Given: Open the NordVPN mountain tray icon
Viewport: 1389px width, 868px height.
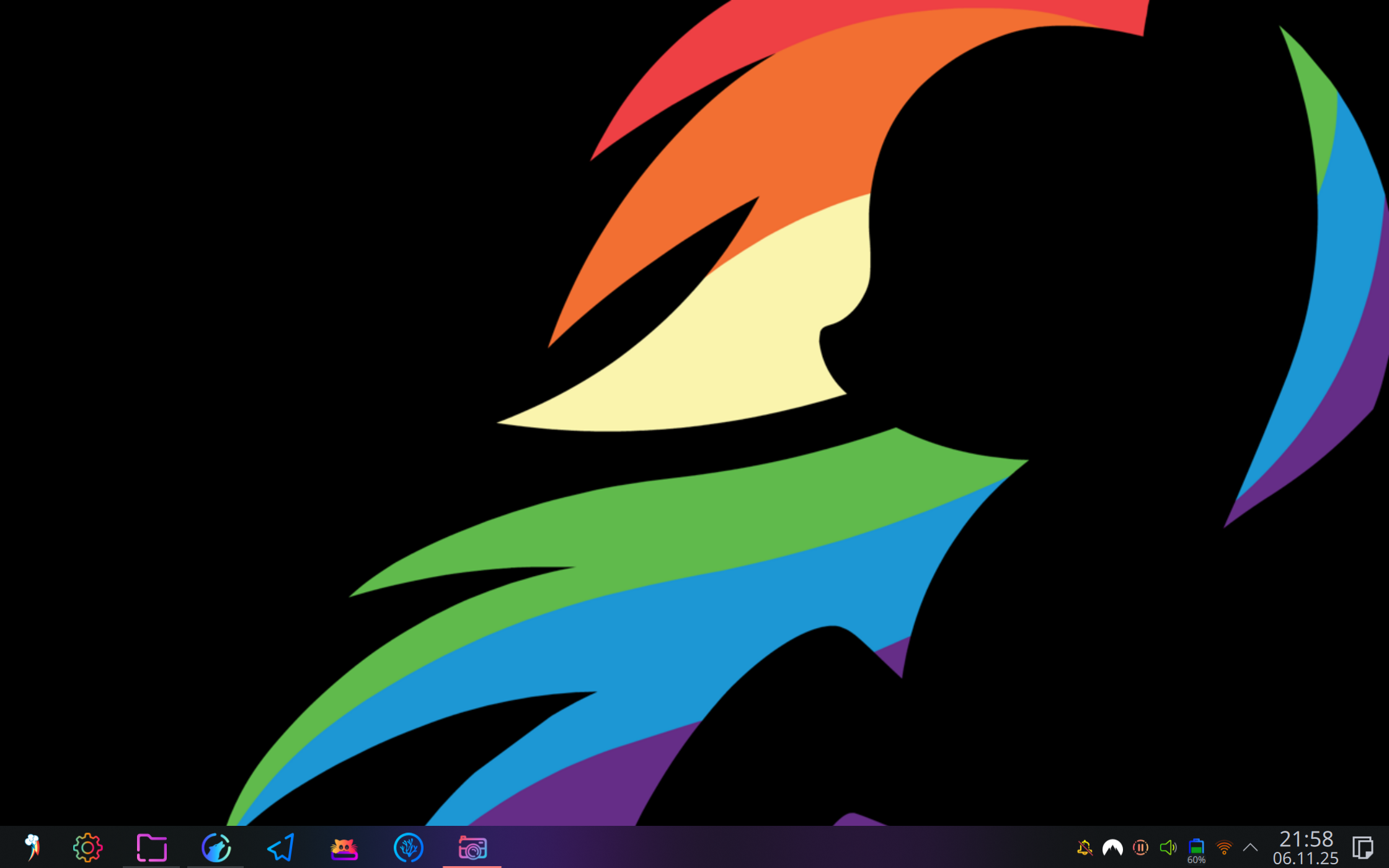Looking at the screenshot, I should 1112,848.
